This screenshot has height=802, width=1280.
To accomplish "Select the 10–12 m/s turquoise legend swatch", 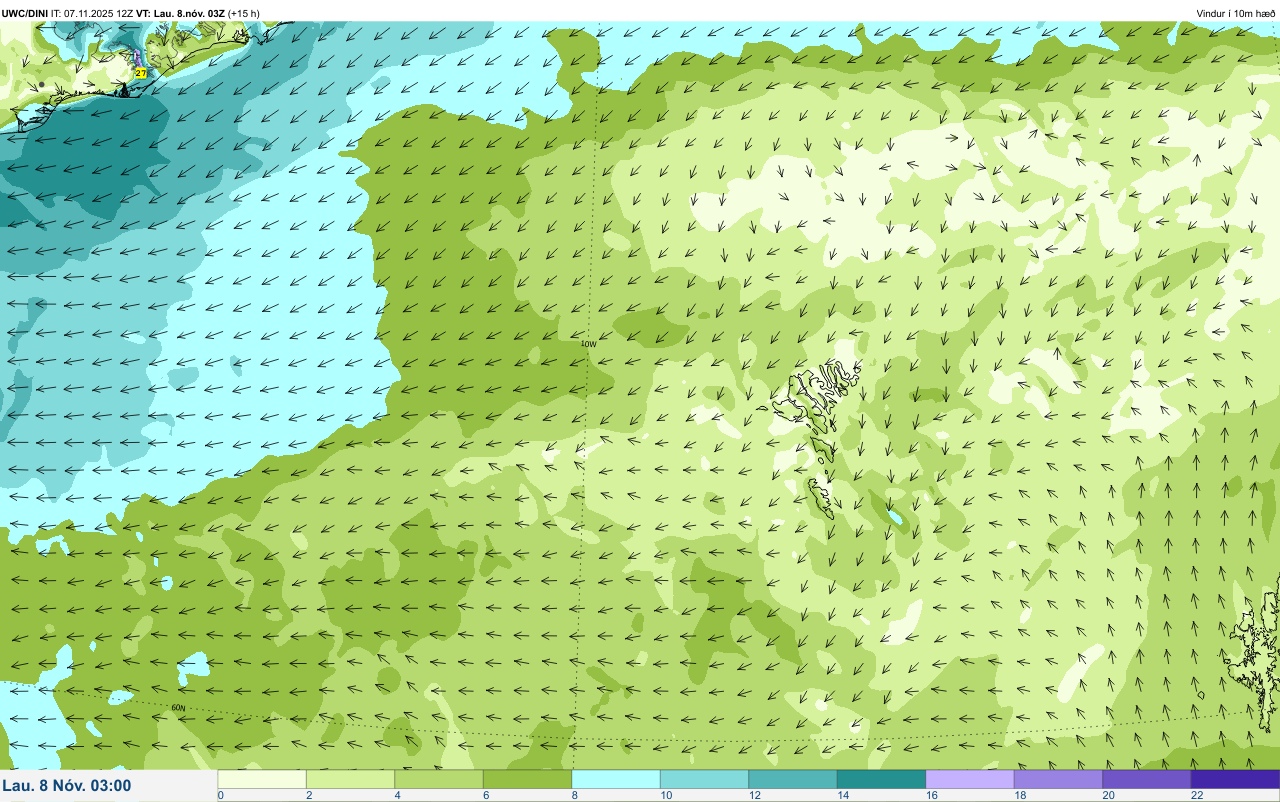I will 704,779.
